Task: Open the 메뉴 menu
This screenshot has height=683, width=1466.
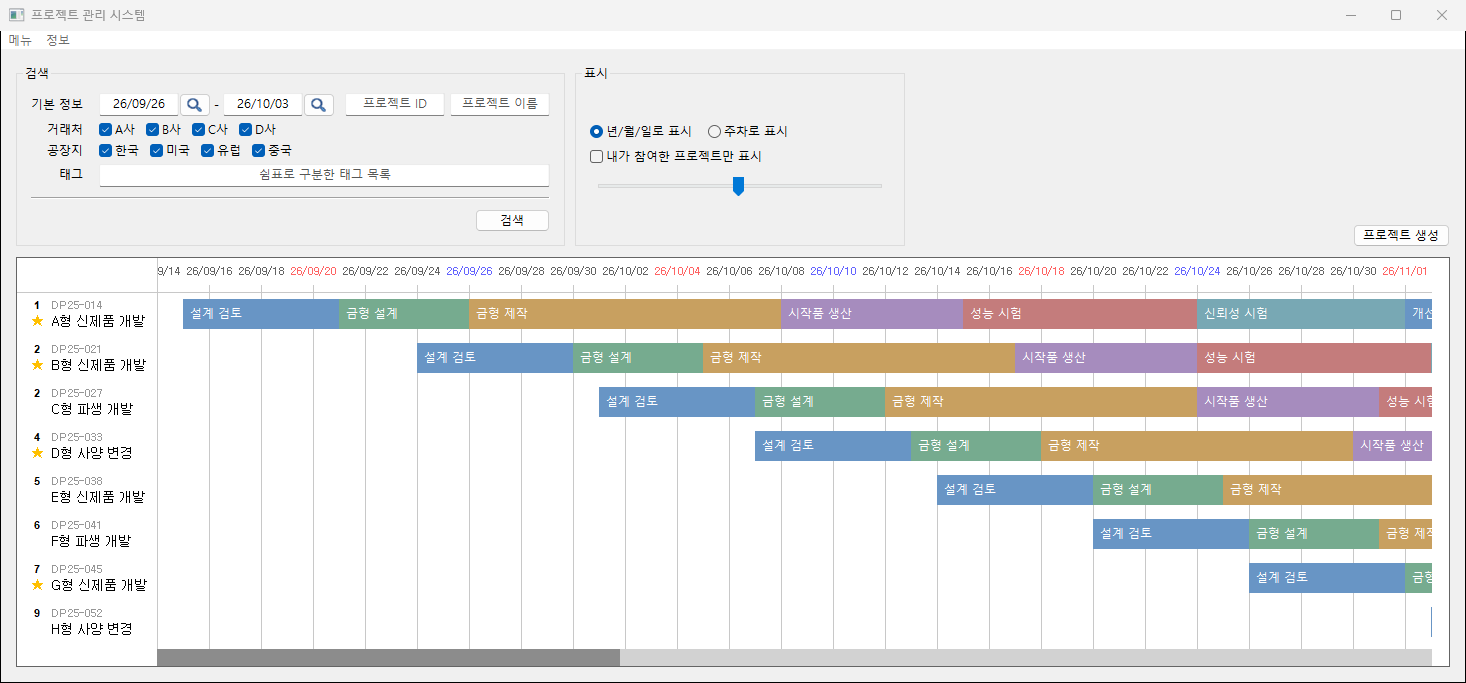Action: (x=20, y=40)
